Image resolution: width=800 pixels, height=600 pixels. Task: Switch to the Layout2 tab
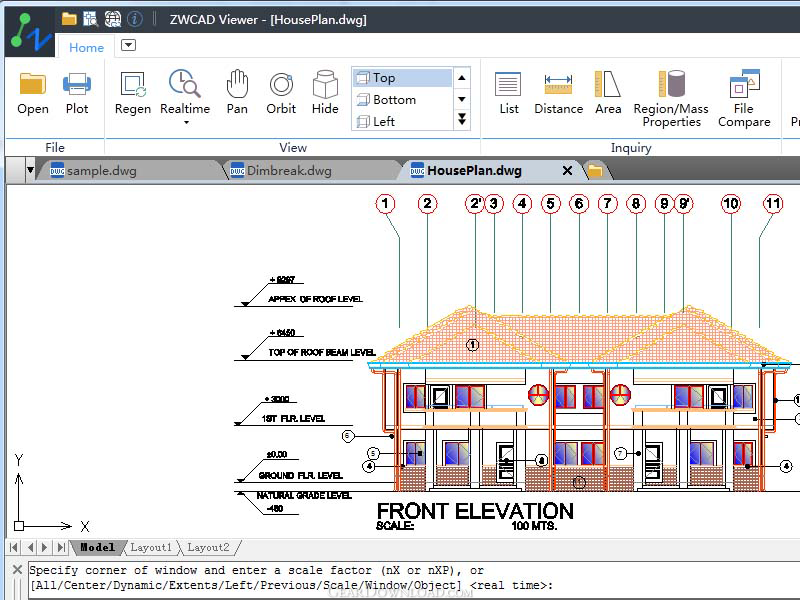[208, 547]
